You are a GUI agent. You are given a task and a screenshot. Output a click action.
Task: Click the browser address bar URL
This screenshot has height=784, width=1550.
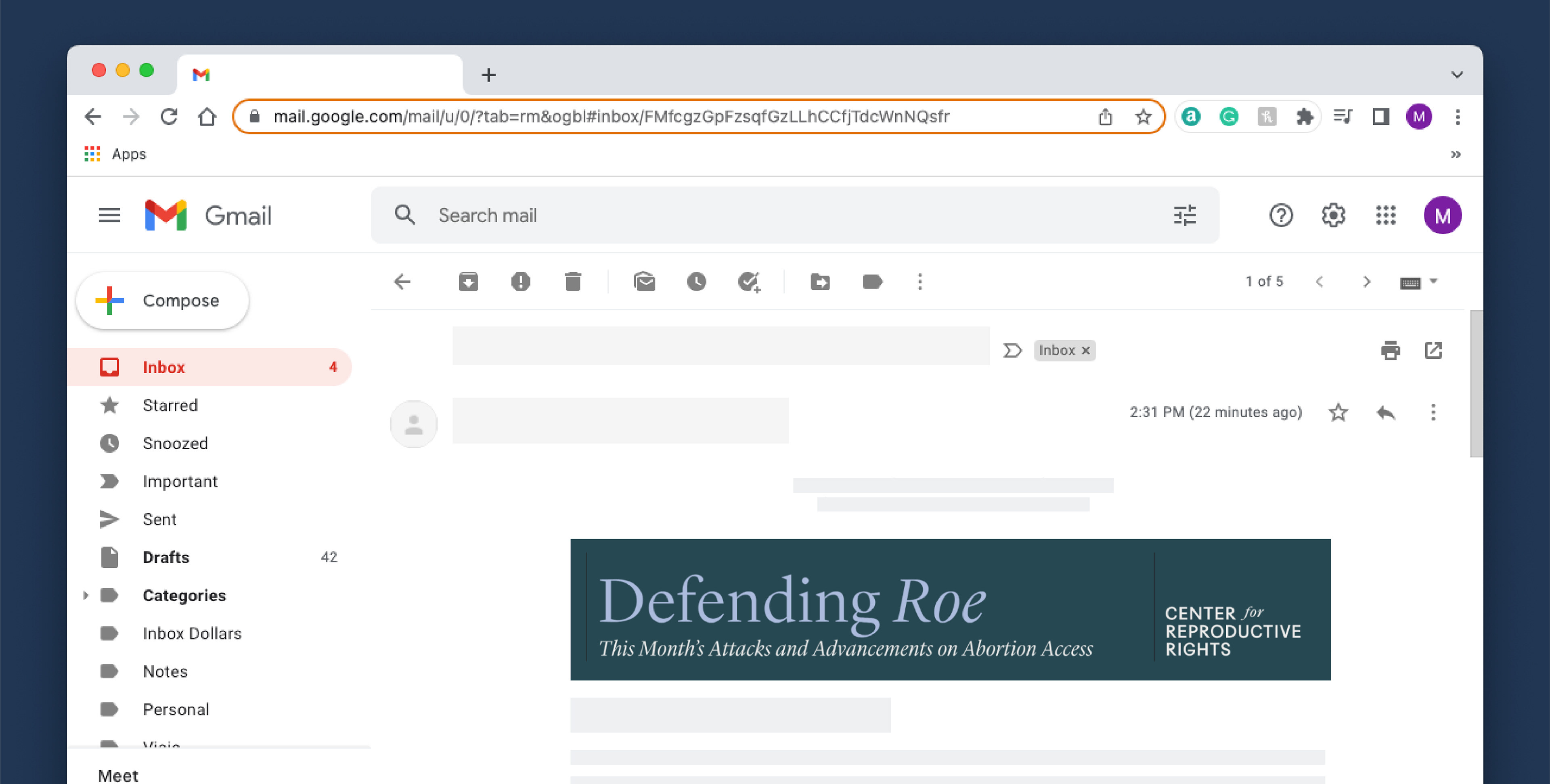612,117
